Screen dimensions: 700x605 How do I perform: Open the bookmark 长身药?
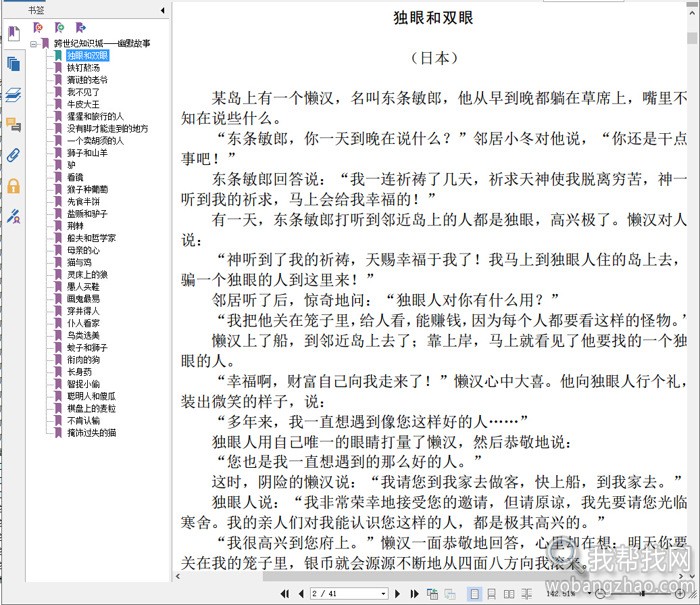tap(79, 371)
